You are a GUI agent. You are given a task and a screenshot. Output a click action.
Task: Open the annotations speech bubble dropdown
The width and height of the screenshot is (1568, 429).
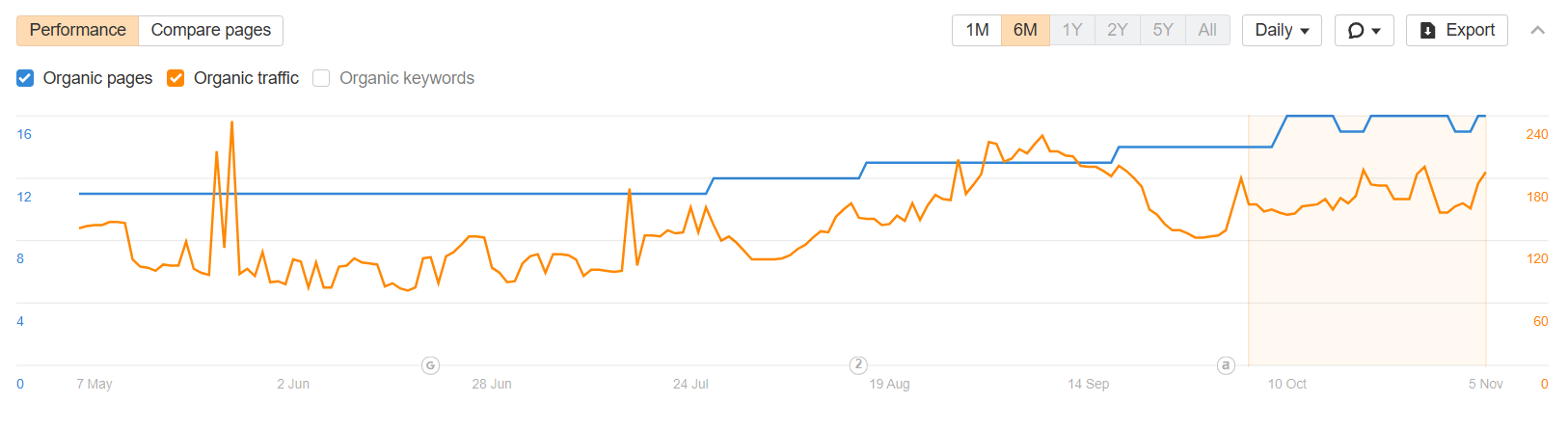click(1364, 30)
